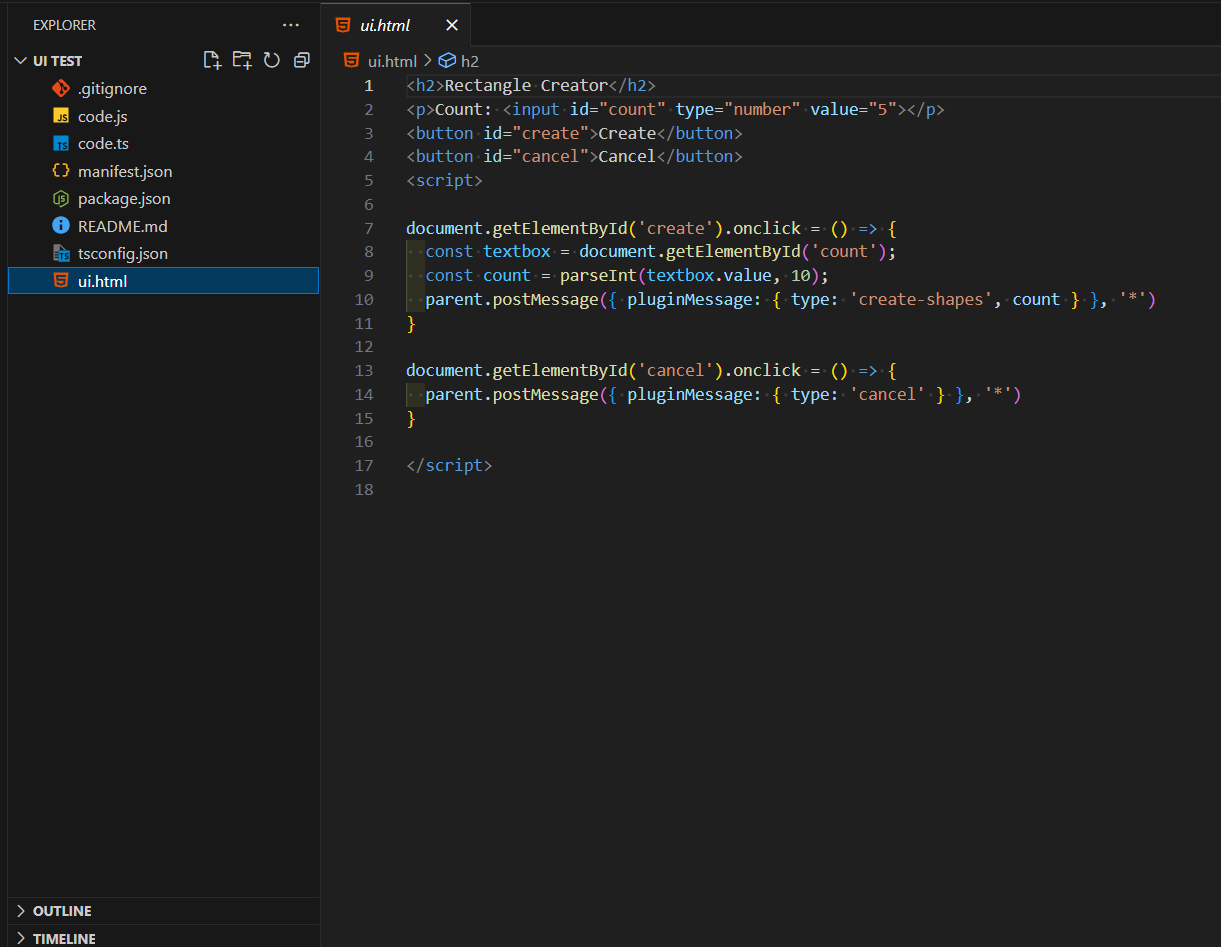
Task: Select the .gitignore file
Action: pyautogui.click(x=112, y=89)
